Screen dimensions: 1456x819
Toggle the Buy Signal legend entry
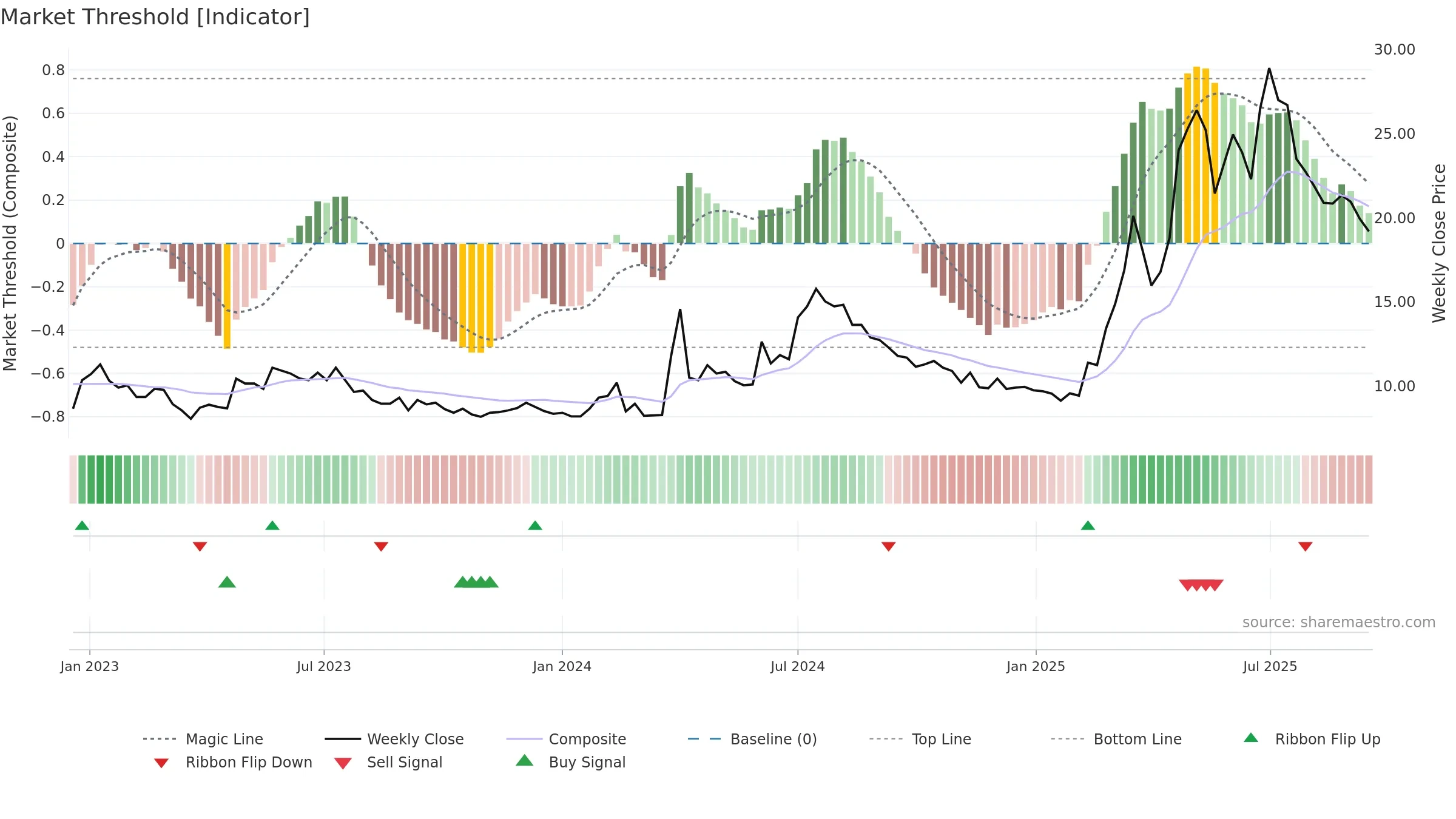point(570,762)
